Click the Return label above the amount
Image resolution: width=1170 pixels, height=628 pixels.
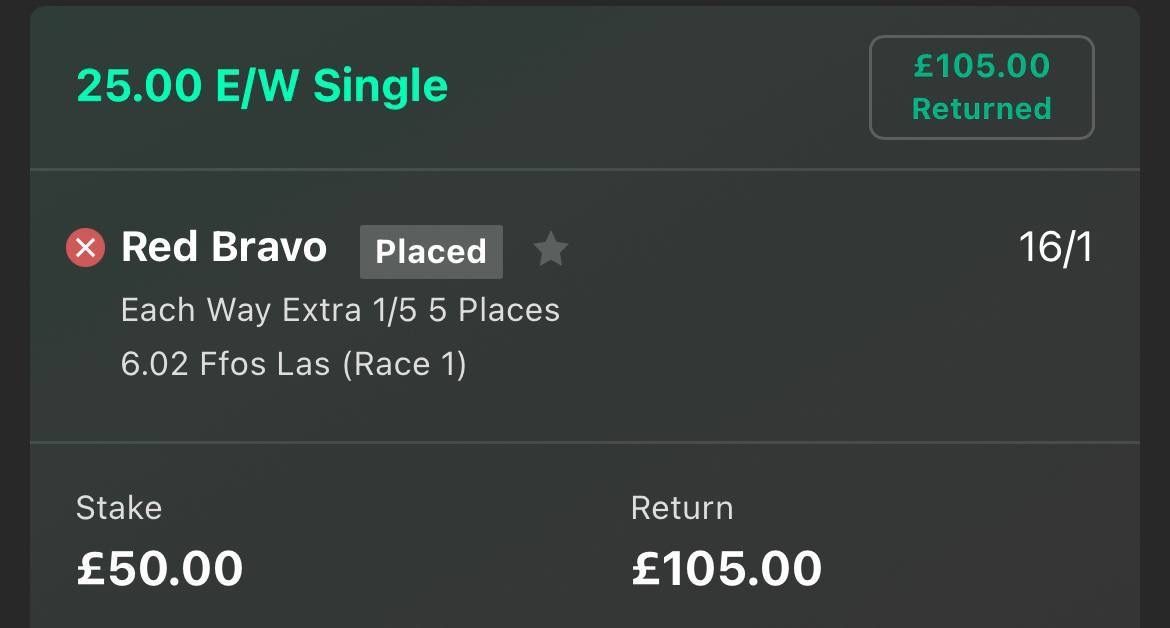tap(682, 508)
